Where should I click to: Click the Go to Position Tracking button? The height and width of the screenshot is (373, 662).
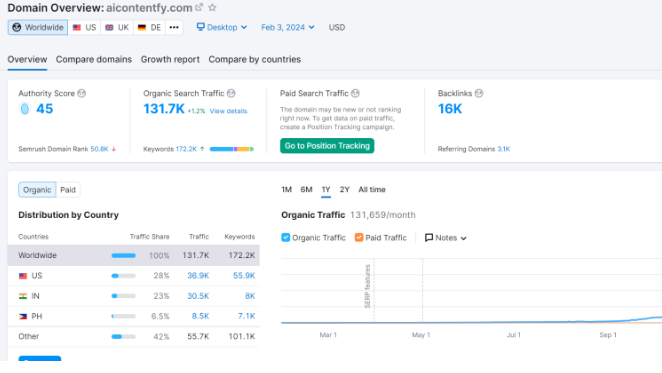coord(327,146)
